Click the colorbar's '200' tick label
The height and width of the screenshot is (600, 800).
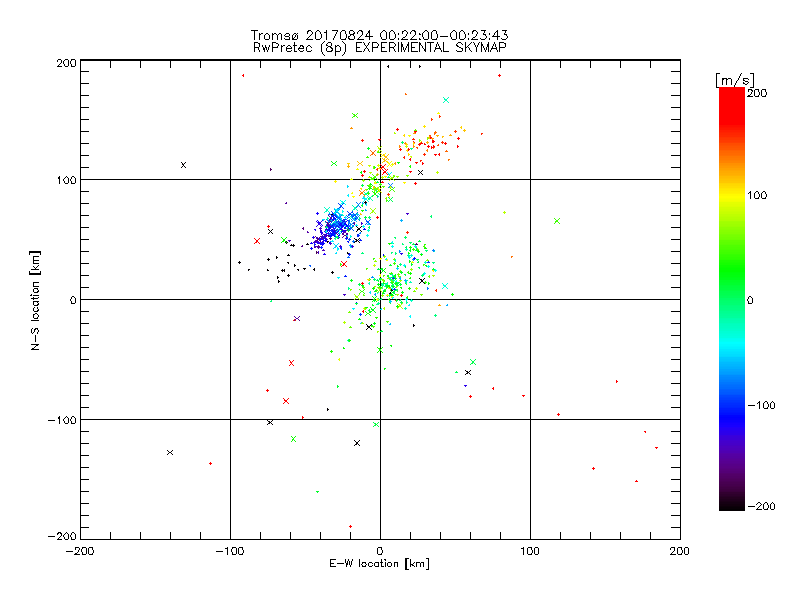point(757,93)
